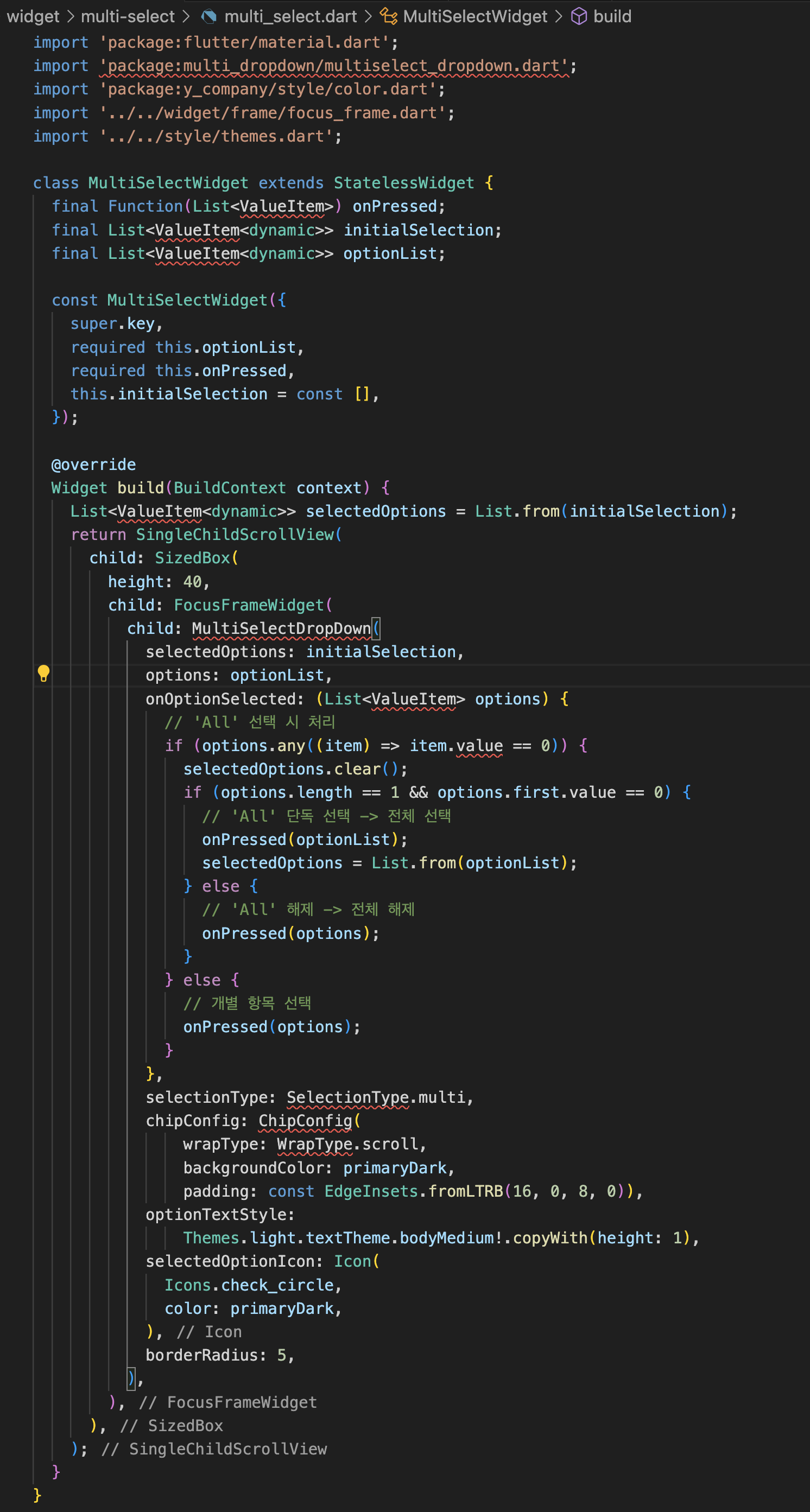The image size is (810, 1512).
Task: Click the 'package:flutter/material.dart' import string
Action: point(245,42)
